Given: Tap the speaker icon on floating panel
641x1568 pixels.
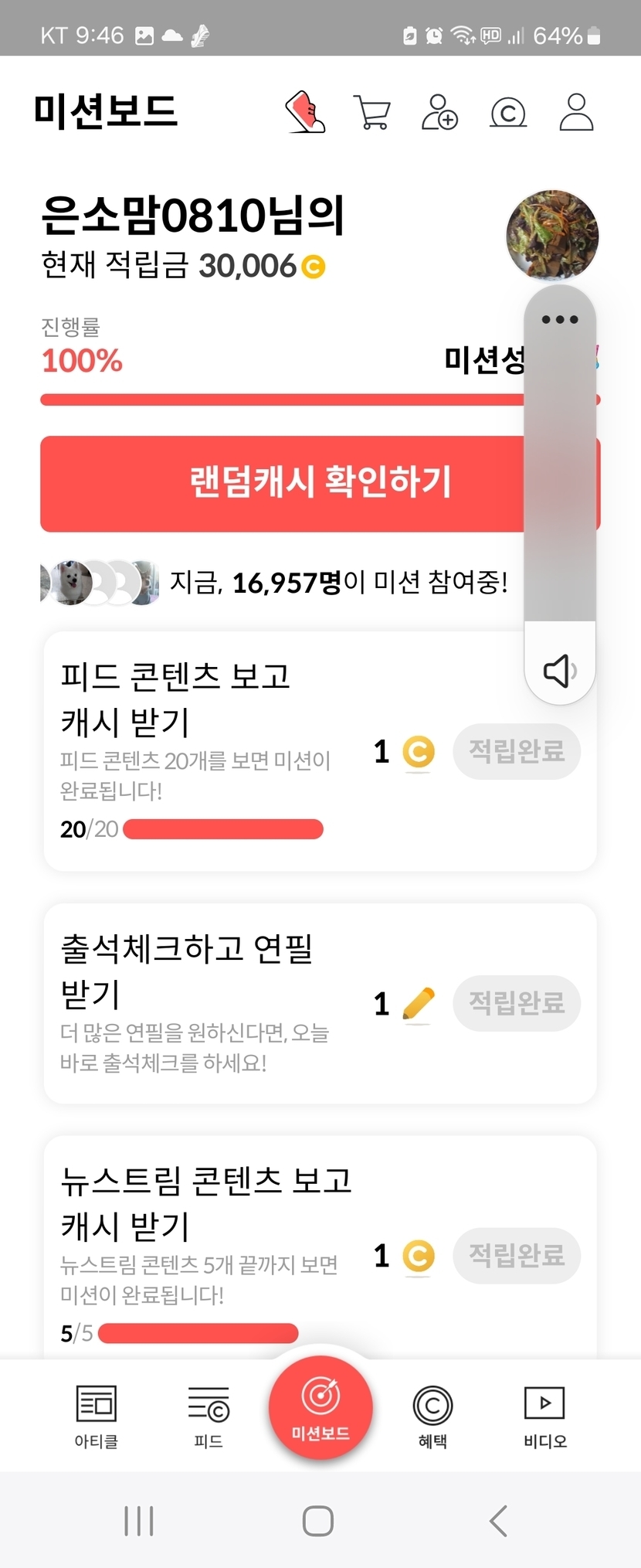Looking at the screenshot, I should 559,670.
